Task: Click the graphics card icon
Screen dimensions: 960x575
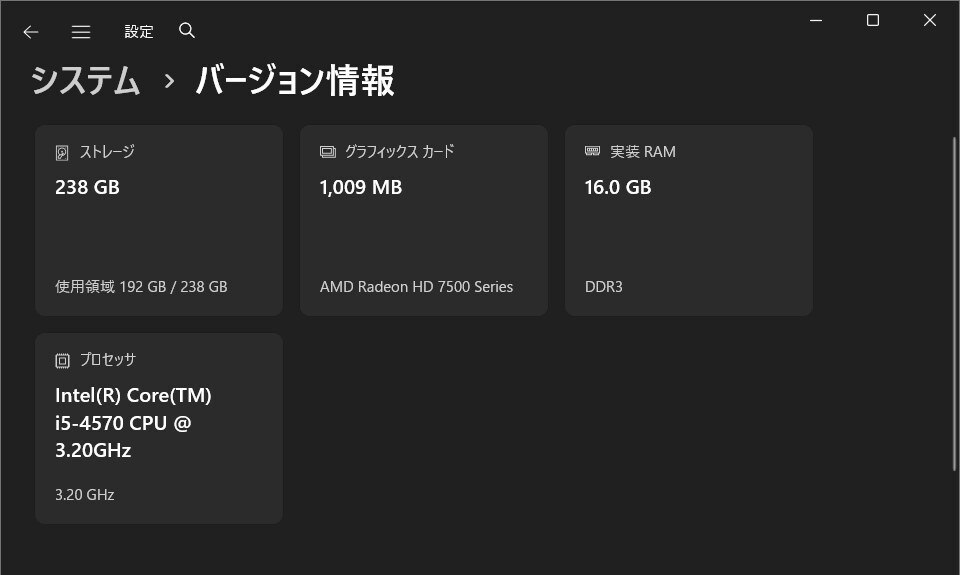Action: [x=328, y=152]
